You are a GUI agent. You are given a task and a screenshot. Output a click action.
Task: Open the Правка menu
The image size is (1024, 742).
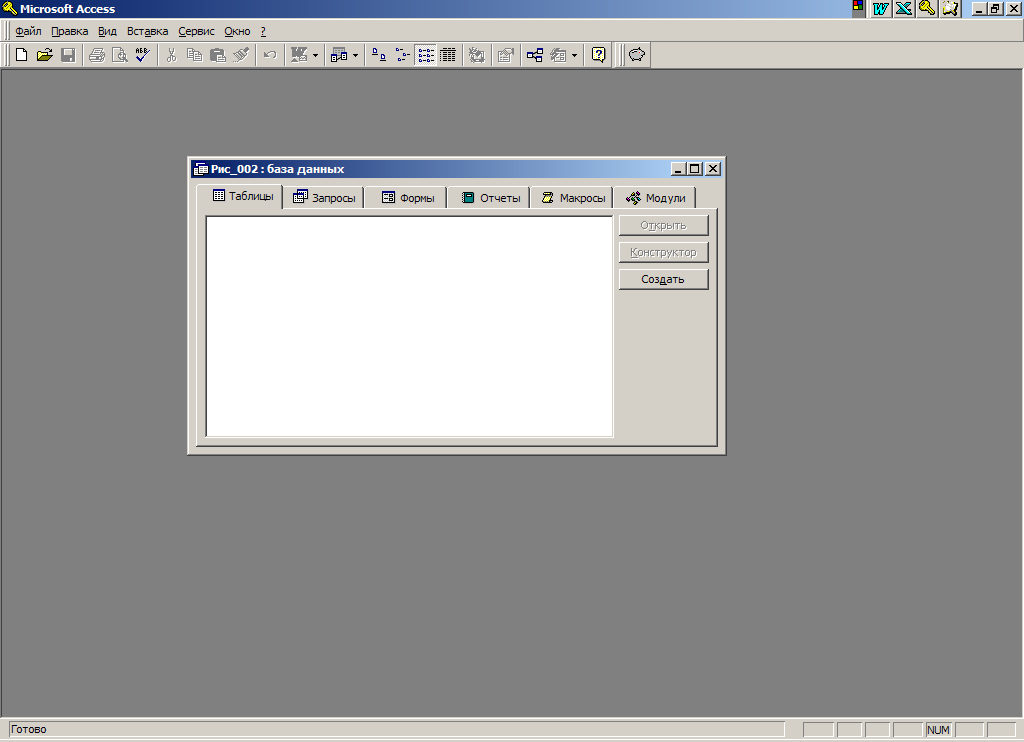click(x=70, y=31)
